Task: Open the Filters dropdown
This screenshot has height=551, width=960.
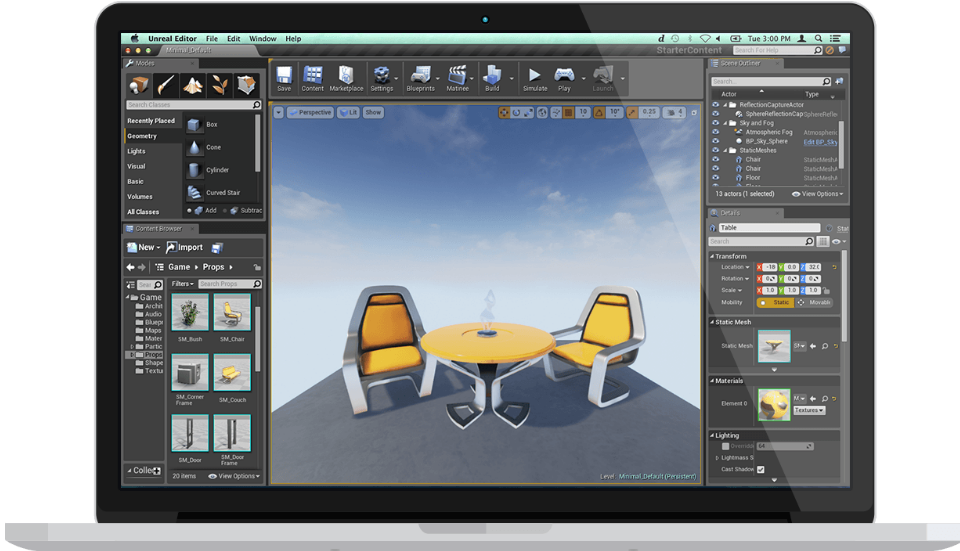Action: [182, 284]
